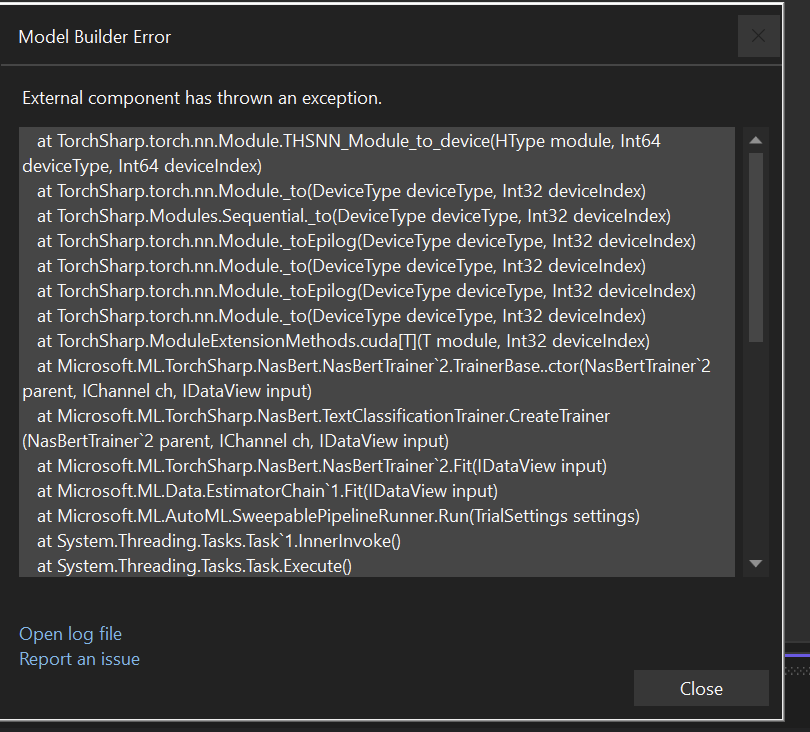Click the EstimatorChain`1.Fit line
The width and height of the screenshot is (810, 732).
point(267,491)
